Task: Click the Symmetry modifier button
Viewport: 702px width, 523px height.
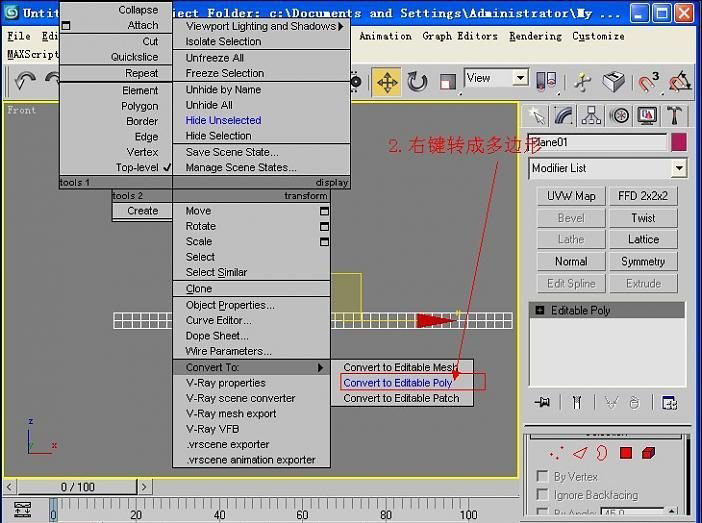Action: [x=642, y=262]
